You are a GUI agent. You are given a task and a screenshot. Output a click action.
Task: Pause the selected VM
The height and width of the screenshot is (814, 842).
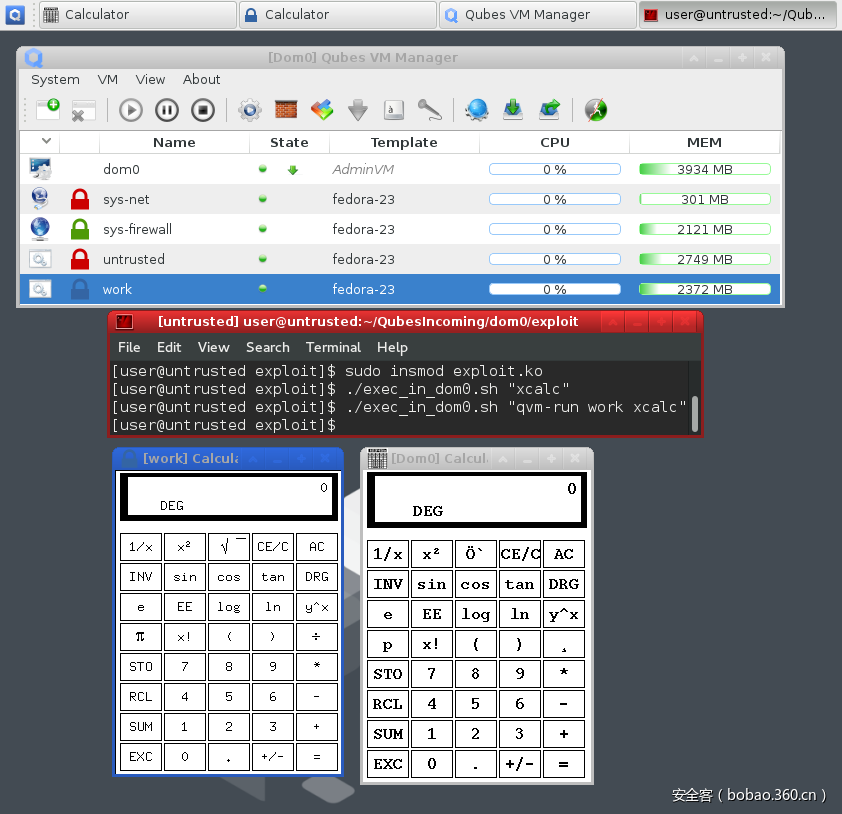(x=167, y=110)
